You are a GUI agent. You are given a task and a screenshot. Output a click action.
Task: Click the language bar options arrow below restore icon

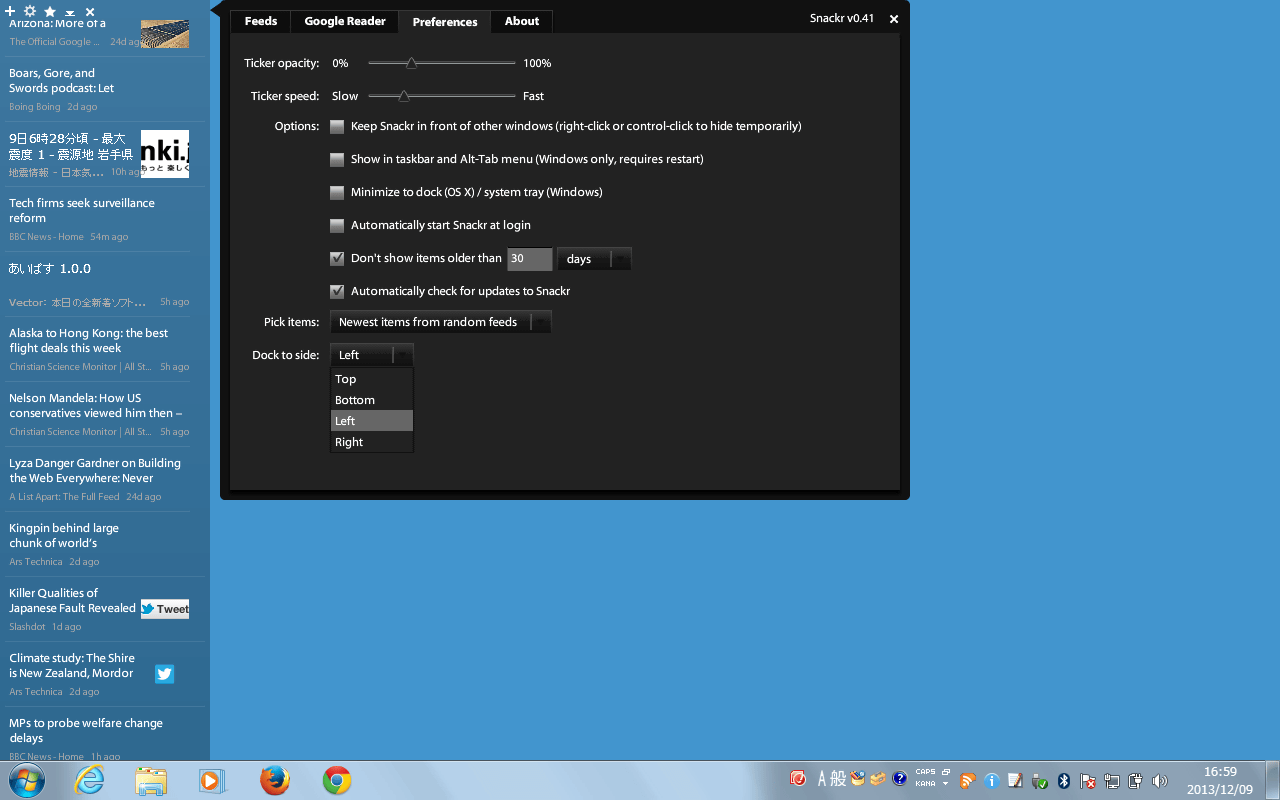click(946, 785)
